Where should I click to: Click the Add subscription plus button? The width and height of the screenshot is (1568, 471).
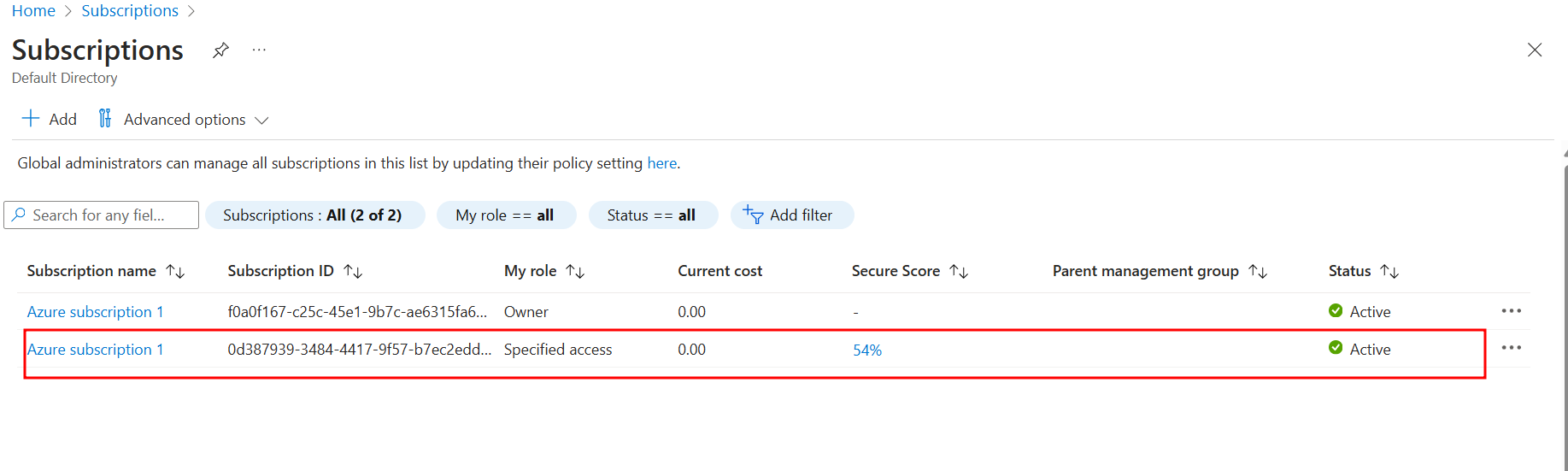[49, 119]
